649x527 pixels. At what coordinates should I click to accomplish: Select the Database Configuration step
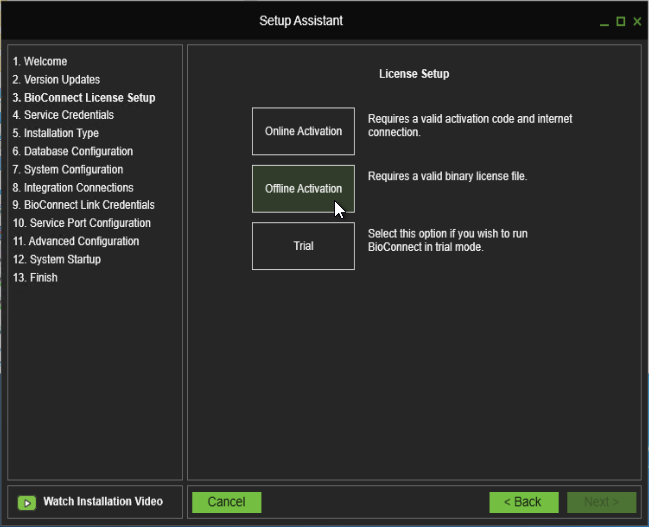[72, 152]
